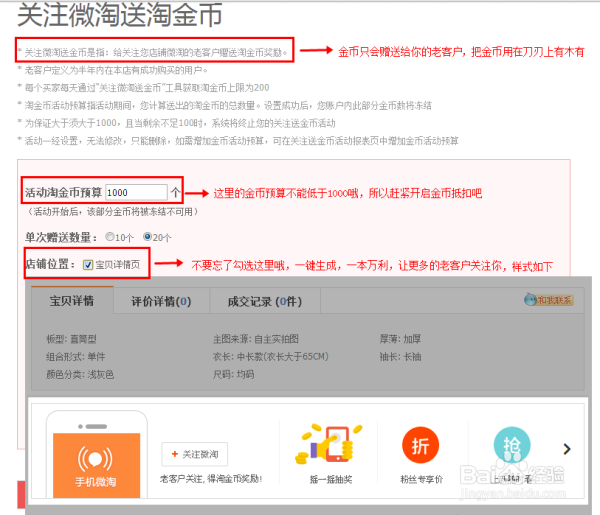The height and width of the screenshot is (515, 600).
Task: Open the 评价详情(0) tab
Action: click(x=161, y=301)
